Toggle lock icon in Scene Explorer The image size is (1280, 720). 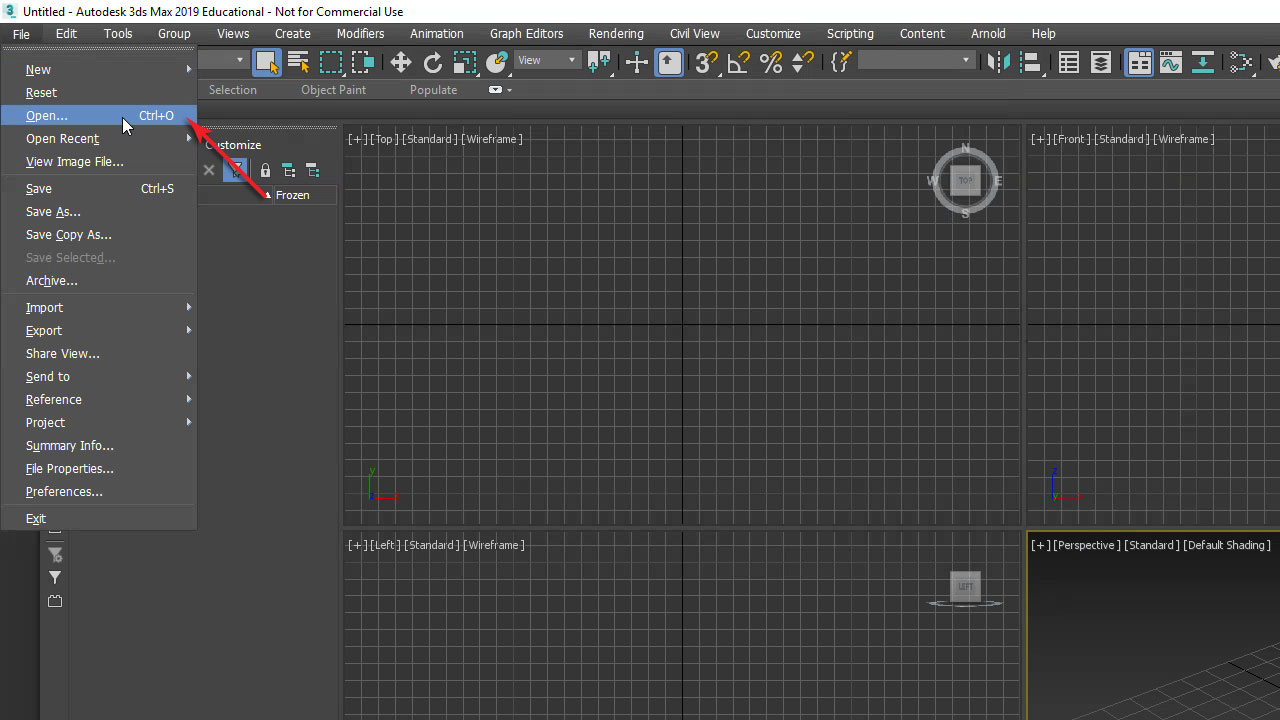click(x=265, y=170)
